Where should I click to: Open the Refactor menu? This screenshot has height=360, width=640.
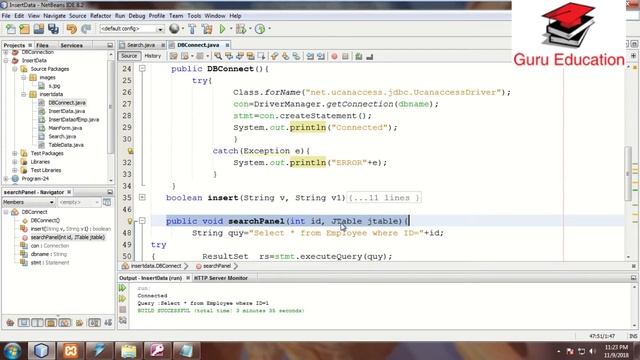(100, 16)
